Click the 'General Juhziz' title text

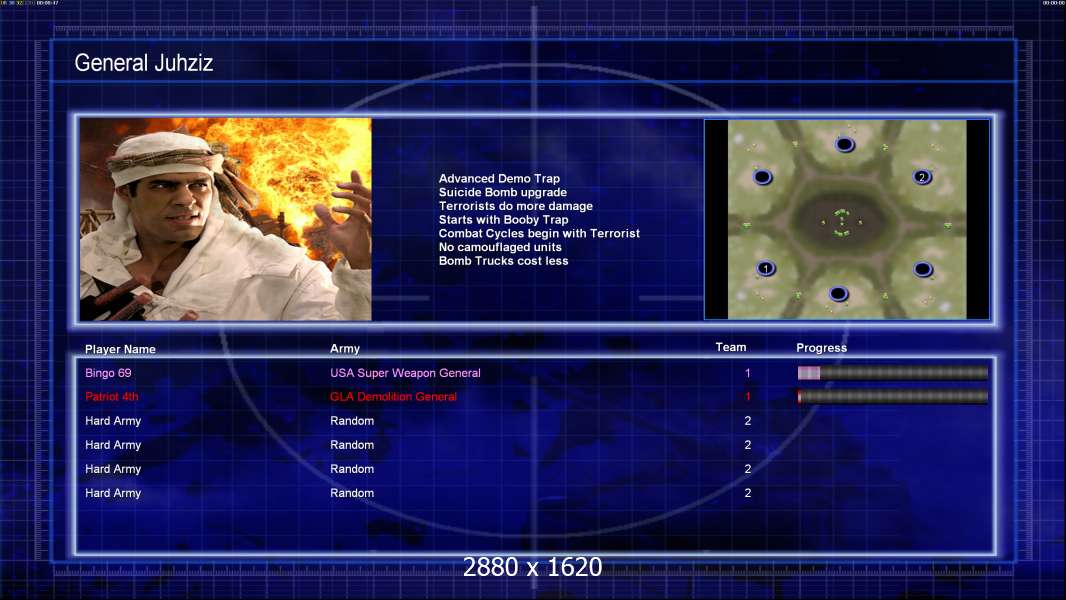(143, 63)
